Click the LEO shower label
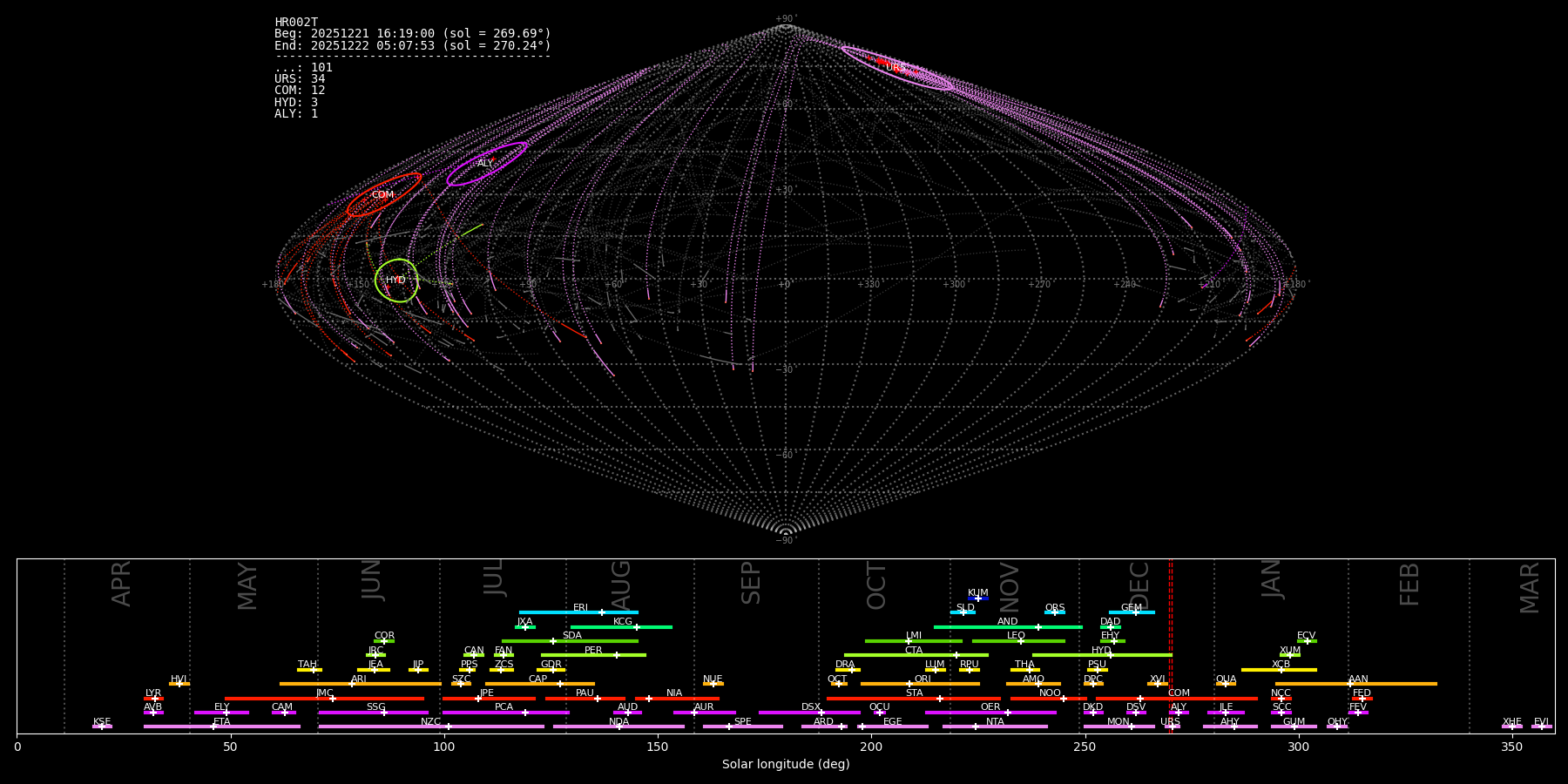This screenshot has width=1568, height=784. 1017,636
